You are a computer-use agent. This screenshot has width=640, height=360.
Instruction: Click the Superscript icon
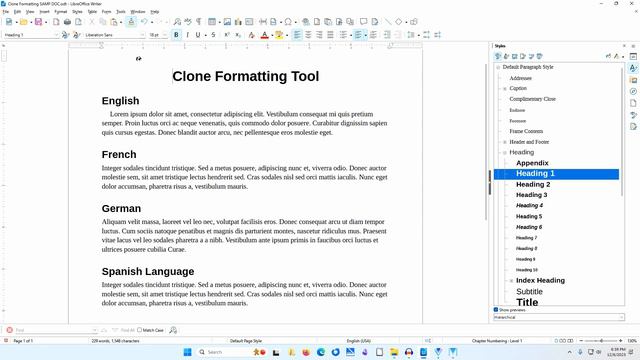coord(227,35)
